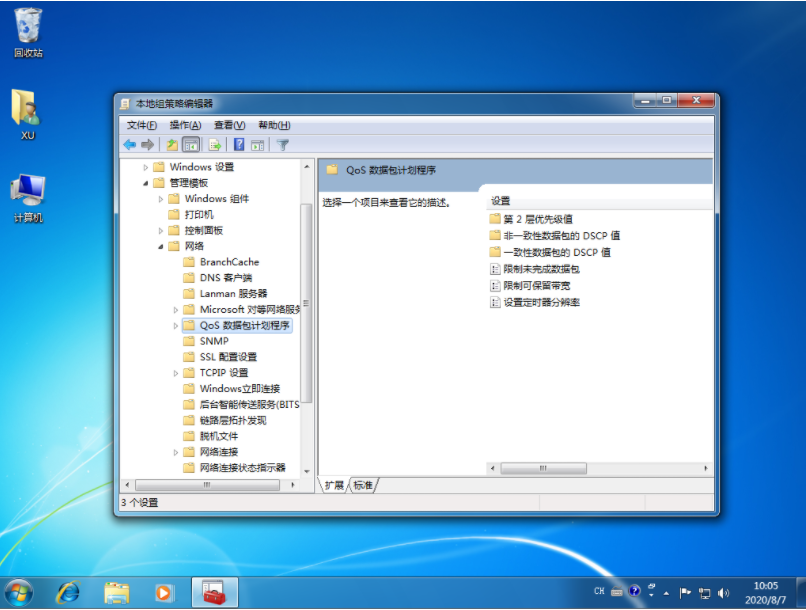Collapse the 网络 tree node
Screen dimensions: 806x610
click(158, 245)
